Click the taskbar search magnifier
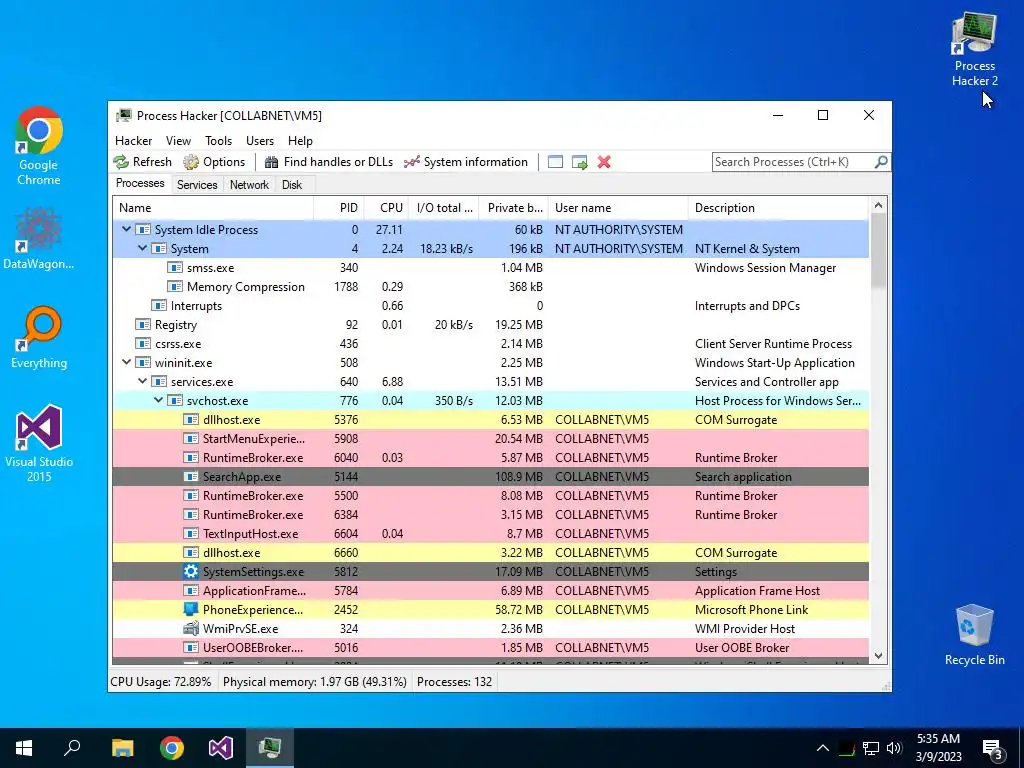Screen dimensions: 1024x768 click(x=72, y=748)
